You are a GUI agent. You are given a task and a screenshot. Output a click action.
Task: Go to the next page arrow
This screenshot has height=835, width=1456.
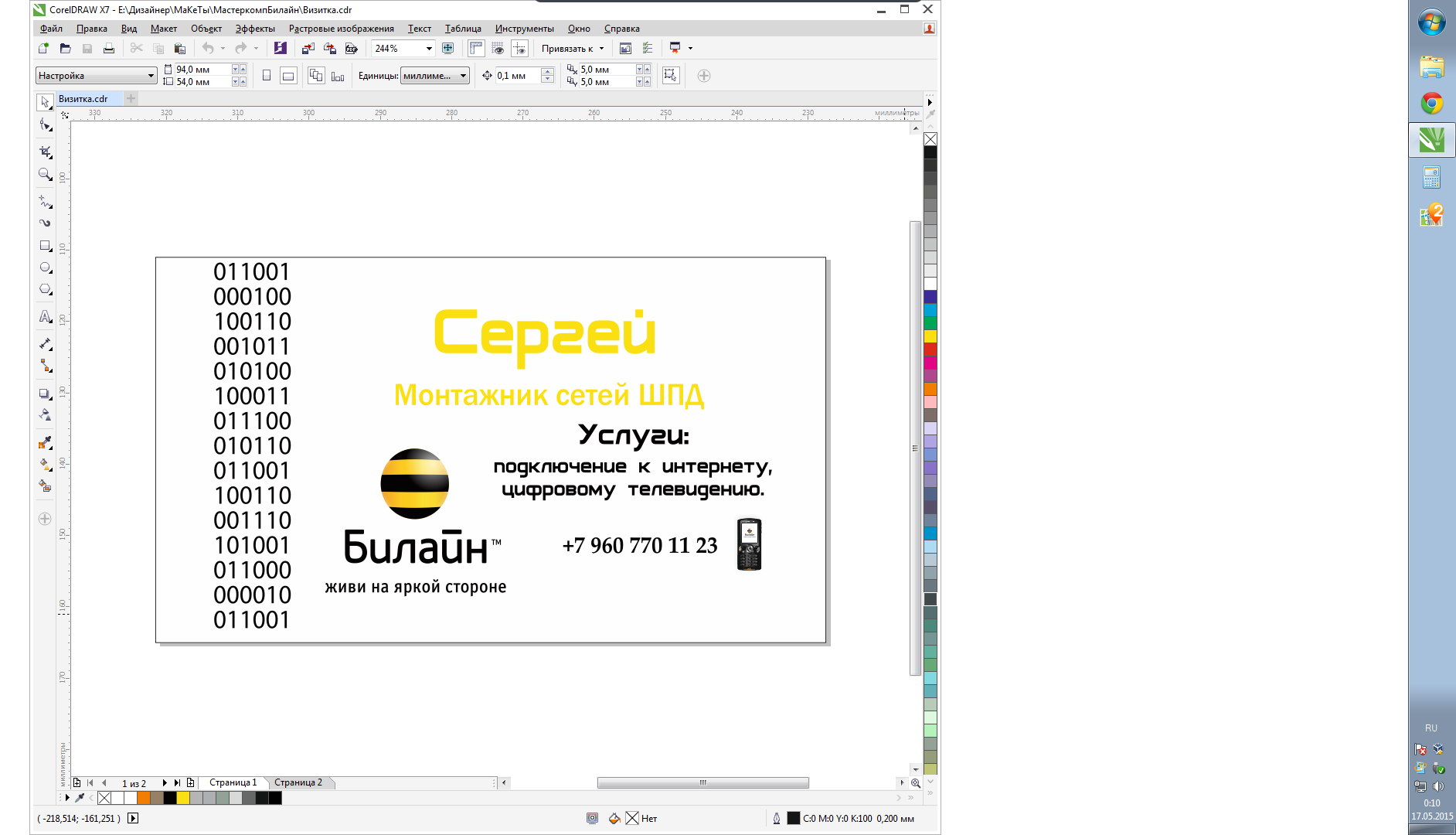pos(165,782)
